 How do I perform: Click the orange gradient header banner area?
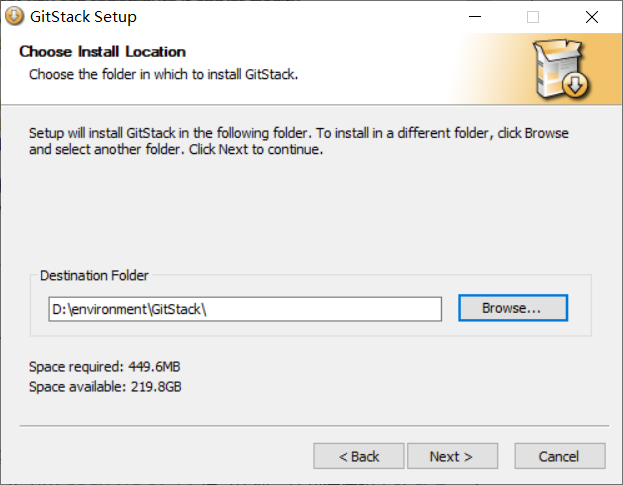pyautogui.click(x=497, y=69)
